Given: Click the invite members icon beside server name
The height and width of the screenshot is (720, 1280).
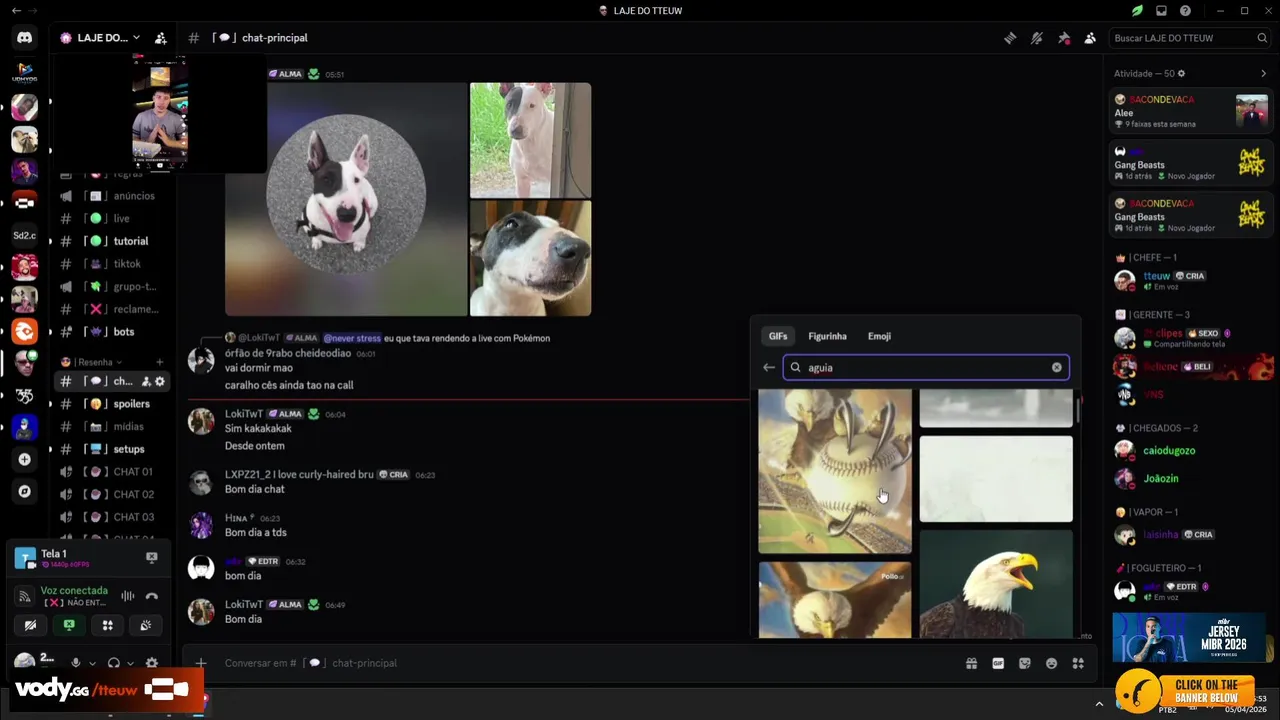Looking at the screenshot, I should point(160,38).
